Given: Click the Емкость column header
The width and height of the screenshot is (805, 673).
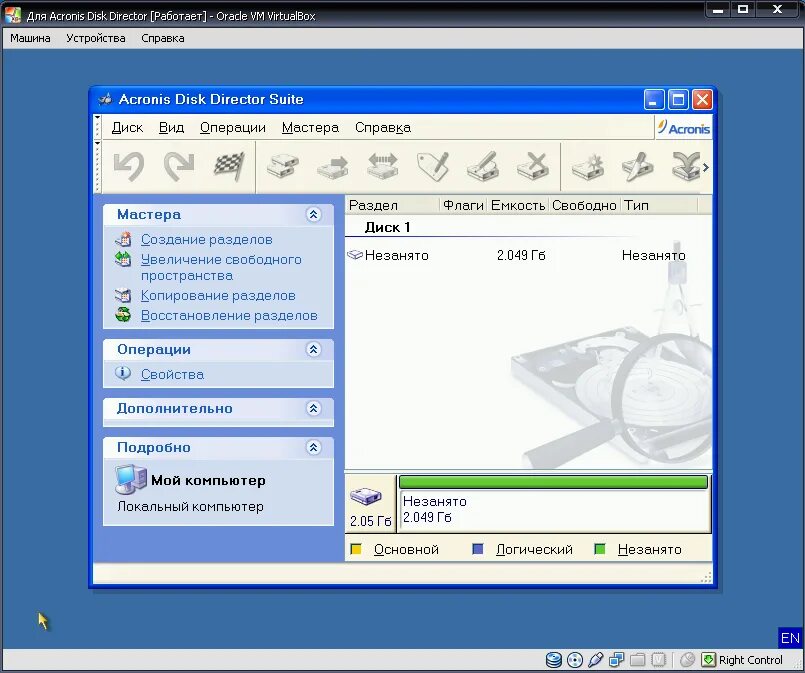Looking at the screenshot, I should [518, 205].
